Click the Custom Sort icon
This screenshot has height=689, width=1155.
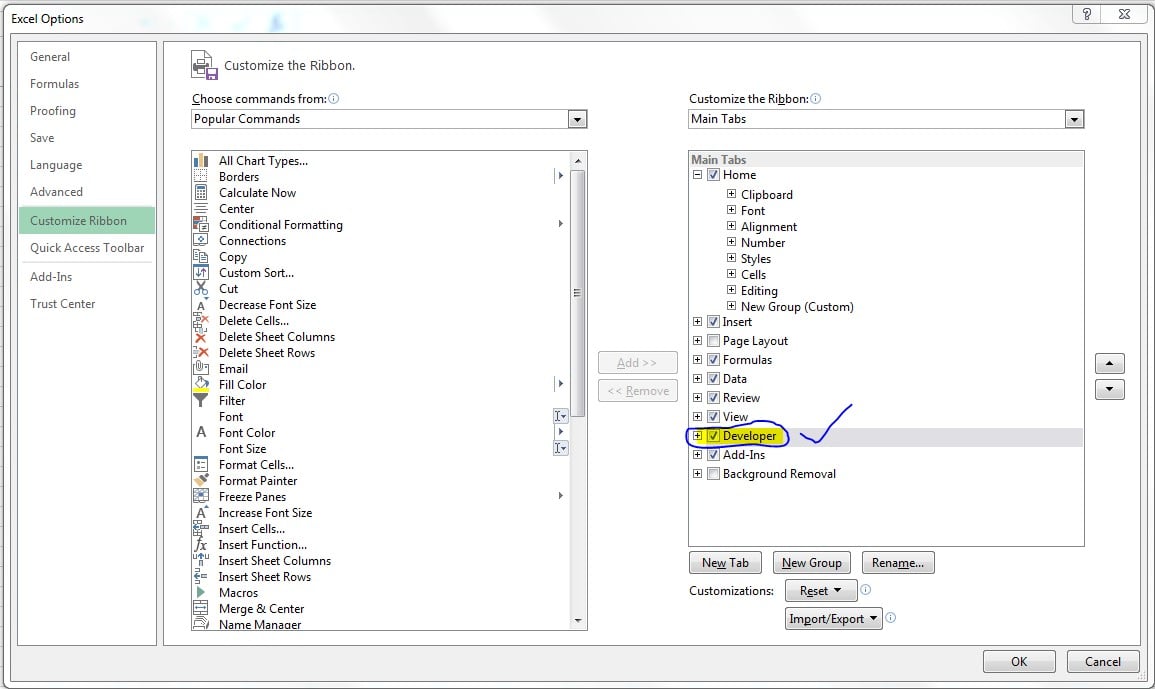200,273
